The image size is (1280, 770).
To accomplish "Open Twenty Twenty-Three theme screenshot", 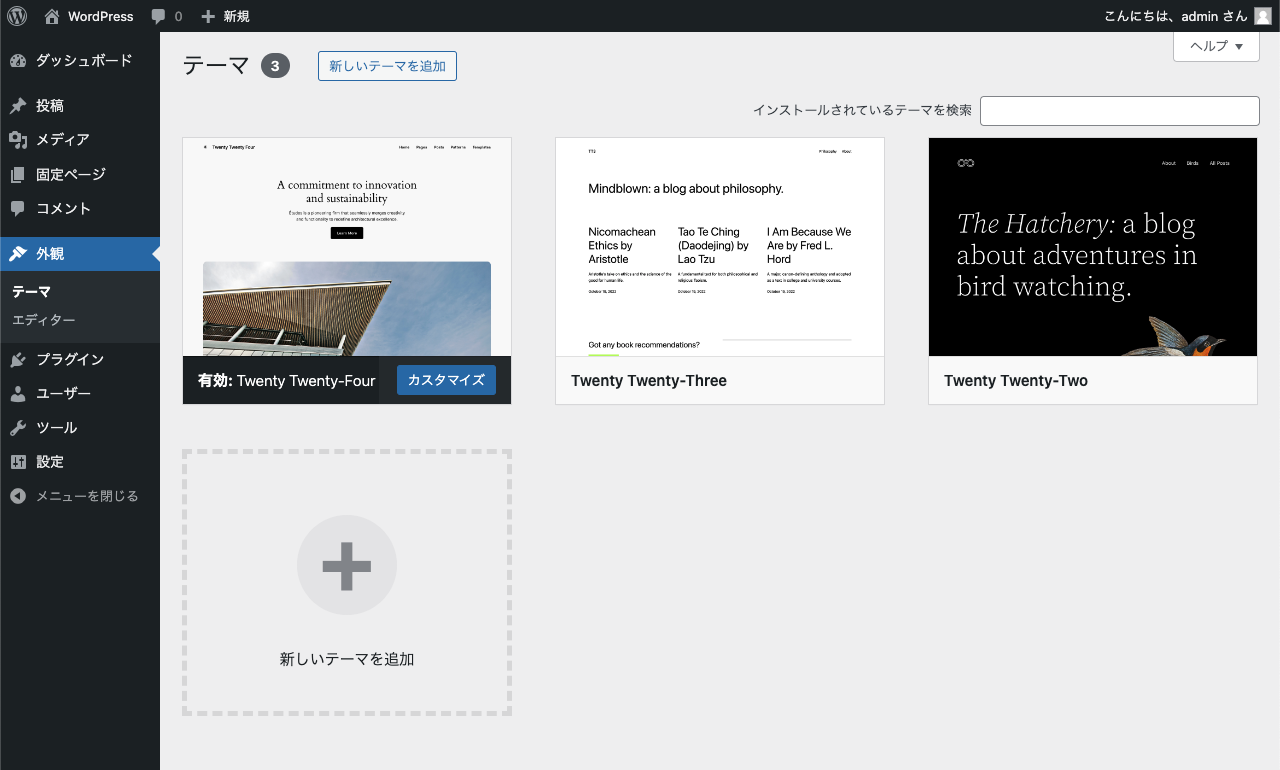I will point(720,247).
